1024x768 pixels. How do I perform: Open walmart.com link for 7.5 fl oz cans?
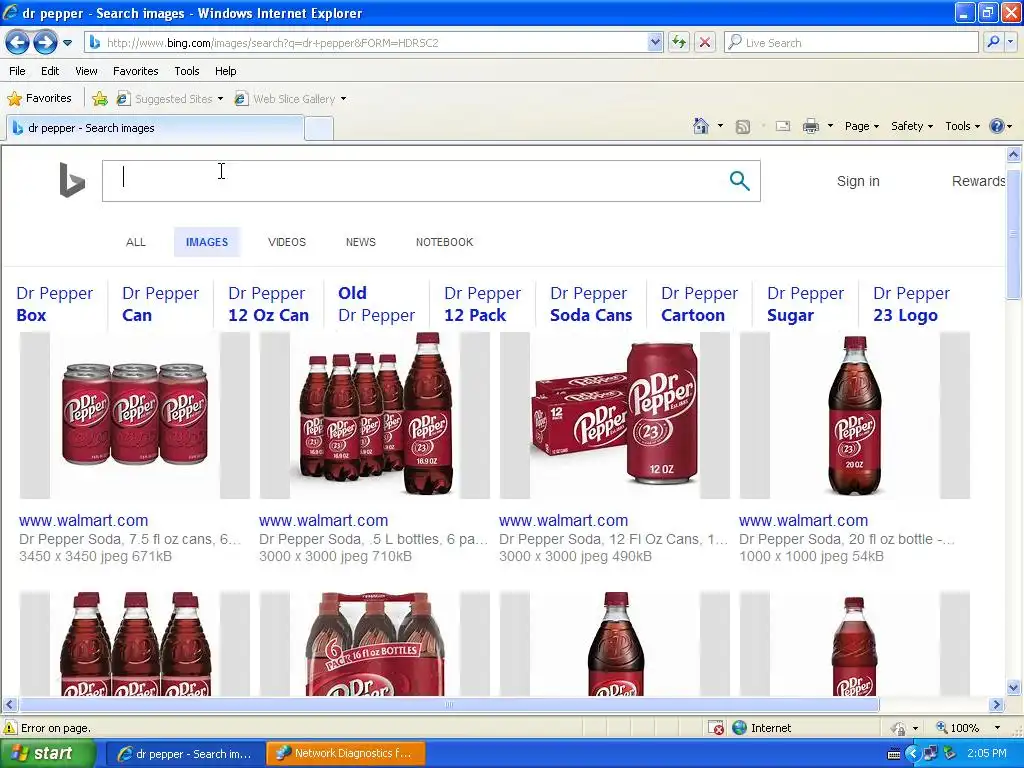tap(84, 520)
